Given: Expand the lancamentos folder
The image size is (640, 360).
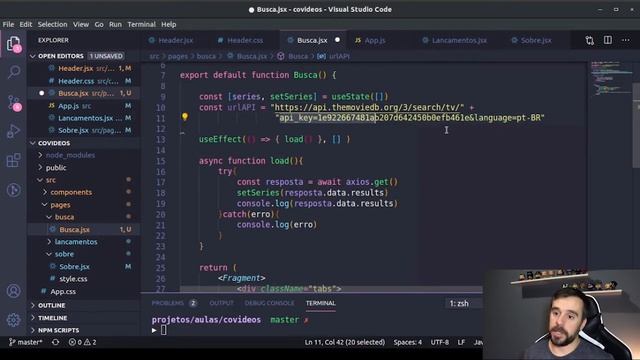Looking at the screenshot, I should [84, 242].
